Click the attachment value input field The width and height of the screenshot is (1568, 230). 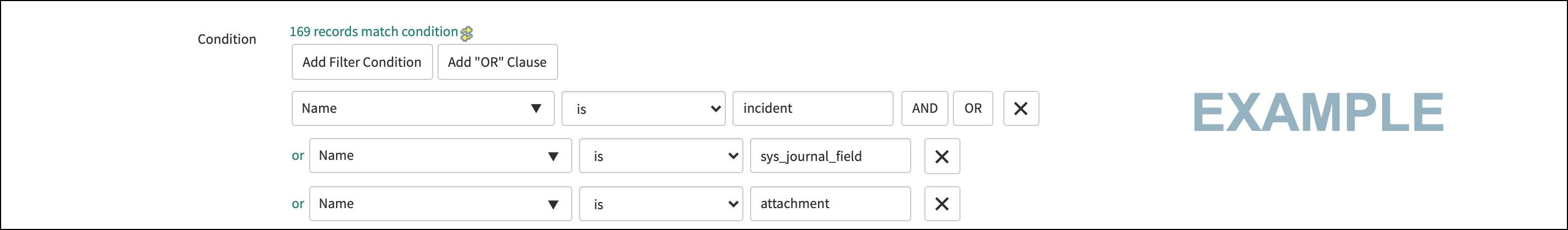pos(830,204)
